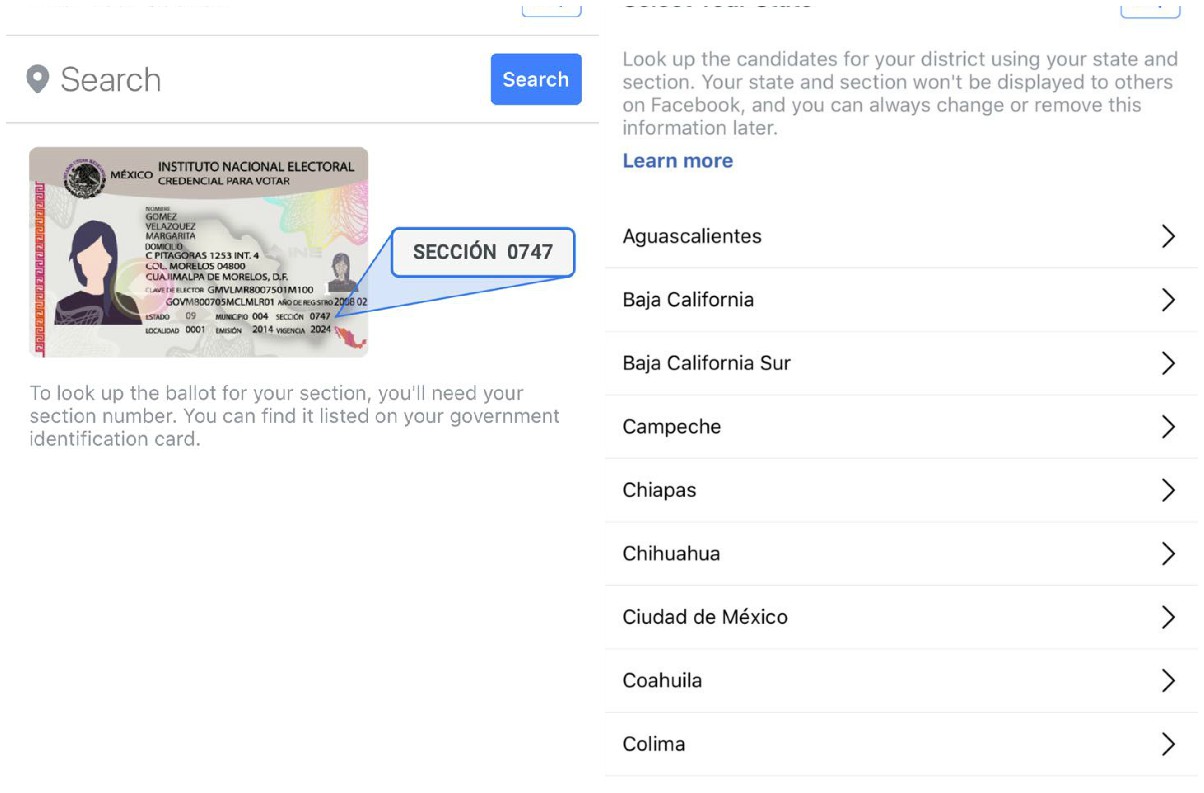Pick Chiapas in the state list

(659, 490)
